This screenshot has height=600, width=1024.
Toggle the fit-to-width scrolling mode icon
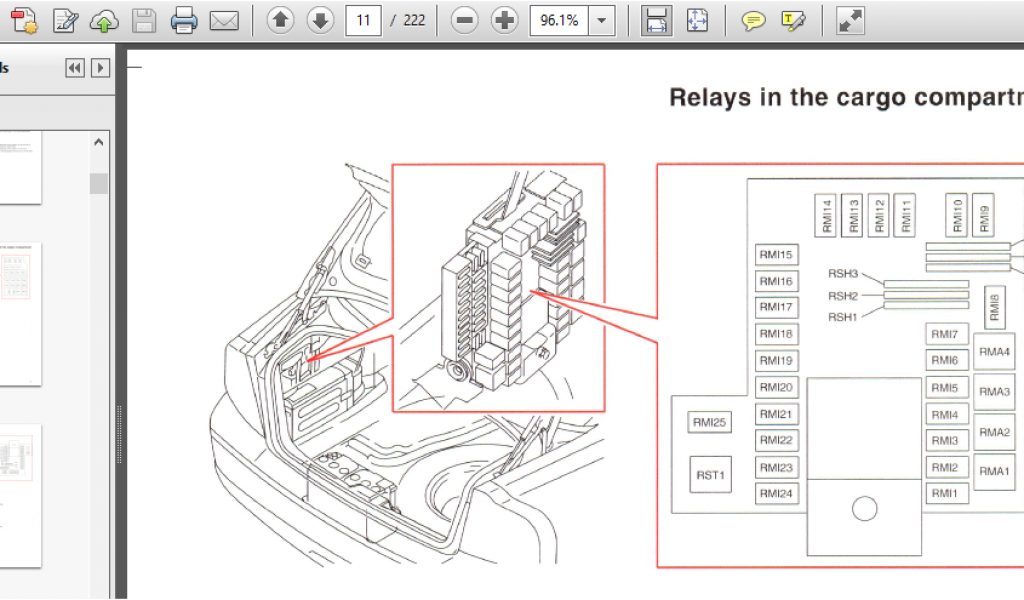pyautogui.click(x=656, y=20)
